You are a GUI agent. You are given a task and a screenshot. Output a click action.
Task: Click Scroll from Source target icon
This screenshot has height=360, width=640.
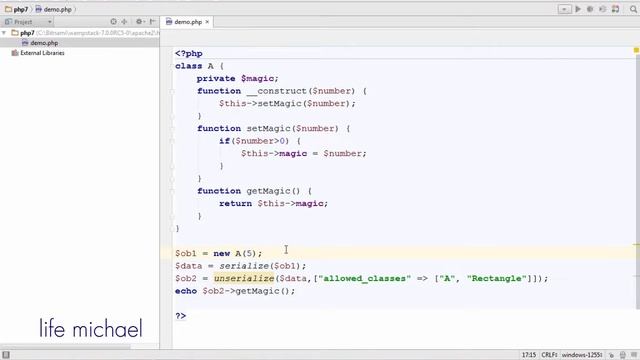pyautogui.click(x=113, y=22)
